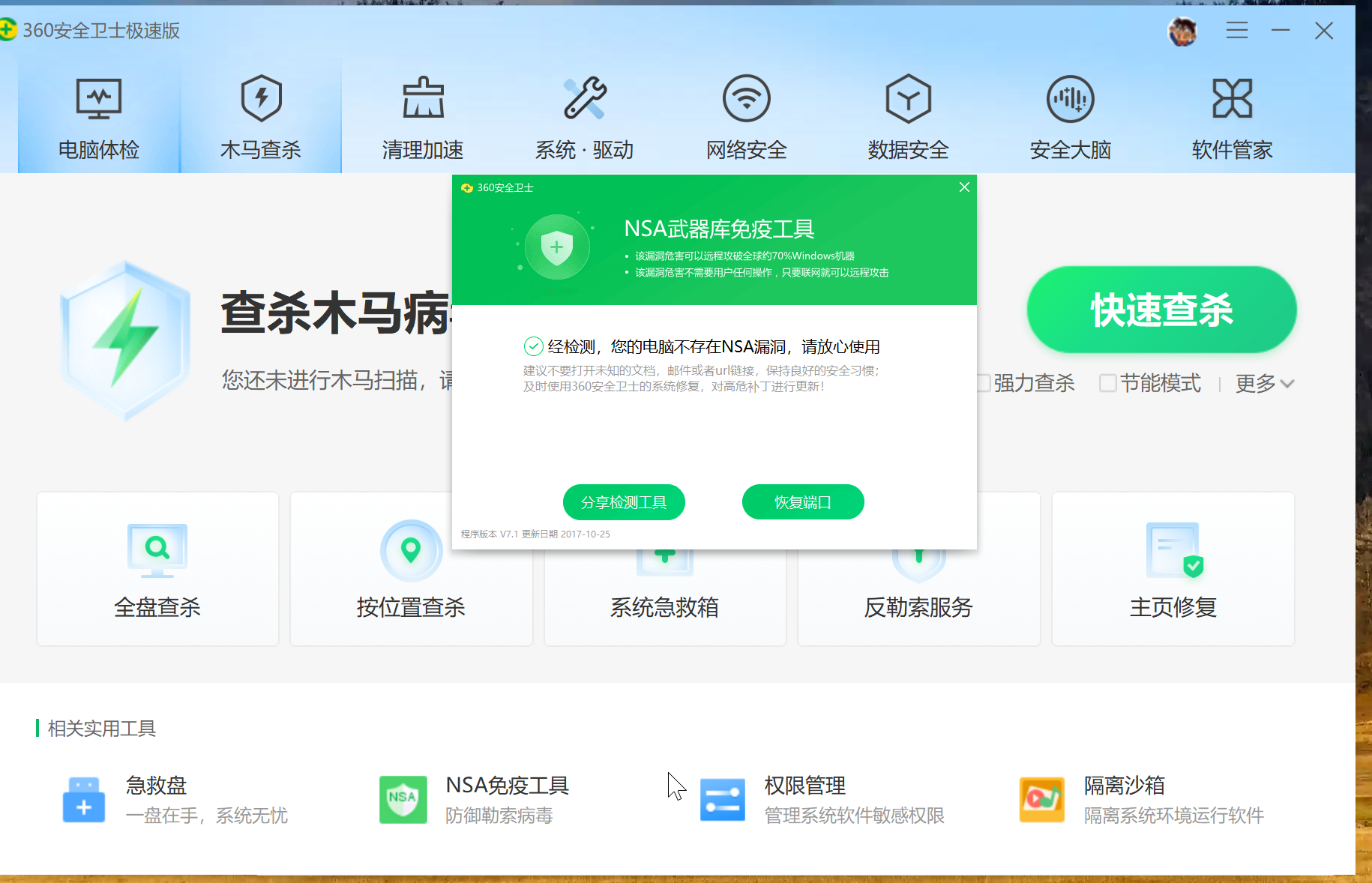Open the 系统急救箱 card
This screenshot has height=883, width=1372.
[665, 597]
